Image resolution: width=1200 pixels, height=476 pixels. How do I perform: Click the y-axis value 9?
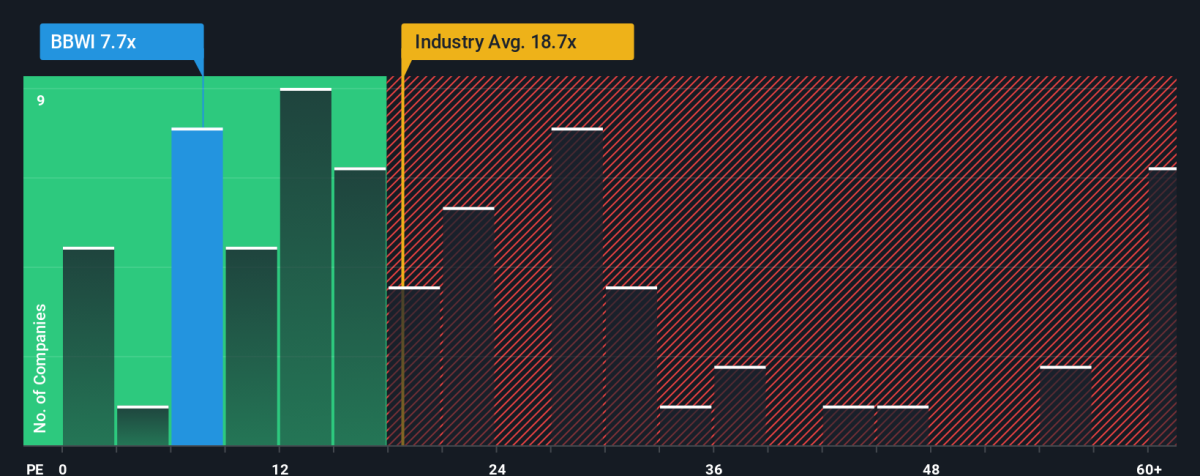[41, 100]
